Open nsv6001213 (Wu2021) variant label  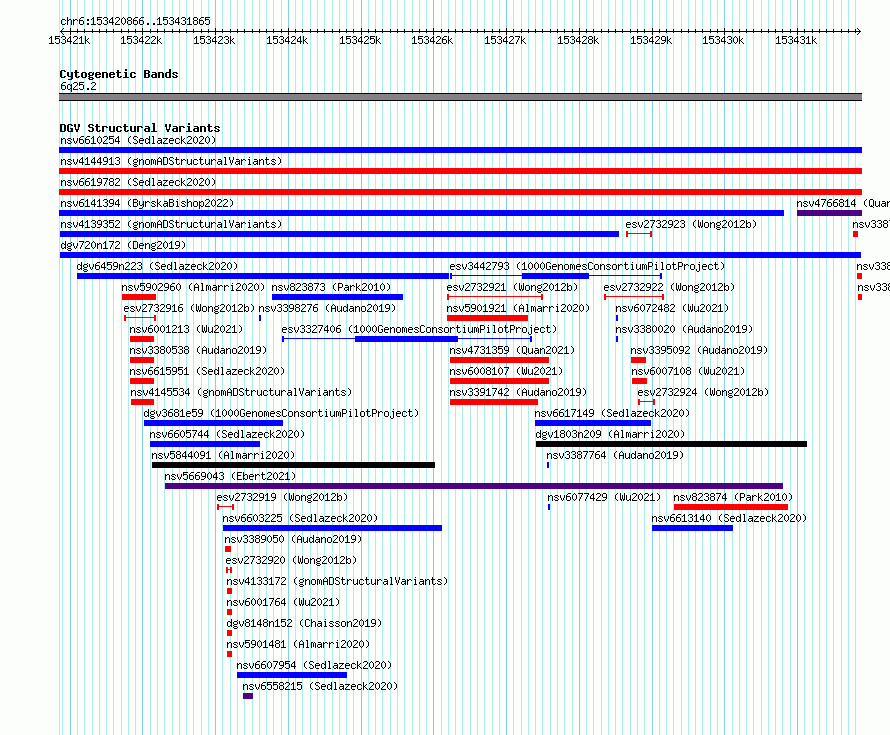(186, 329)
